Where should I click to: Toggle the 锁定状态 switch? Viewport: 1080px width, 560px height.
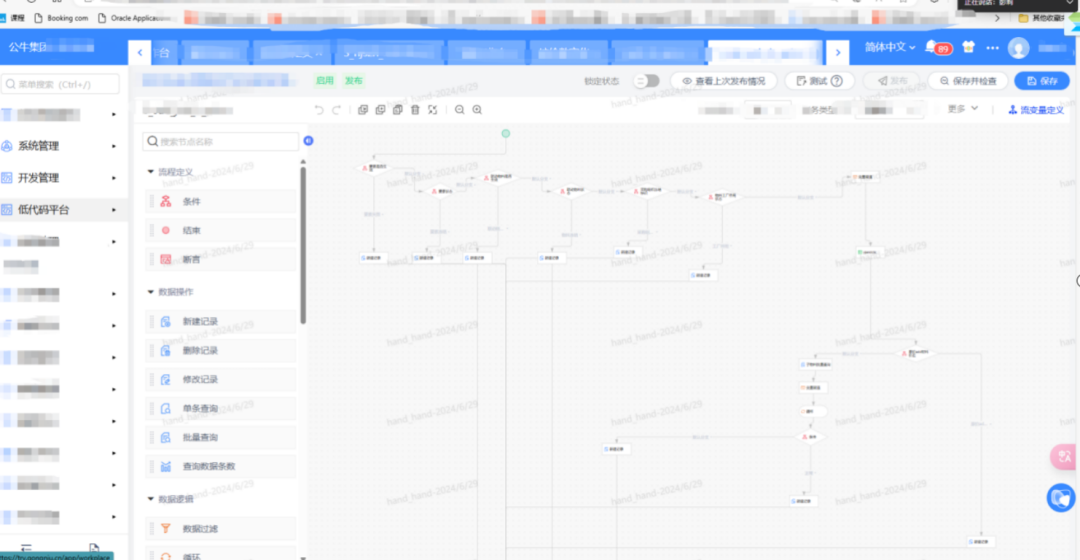pyautogui.click(x=646, y=81)
